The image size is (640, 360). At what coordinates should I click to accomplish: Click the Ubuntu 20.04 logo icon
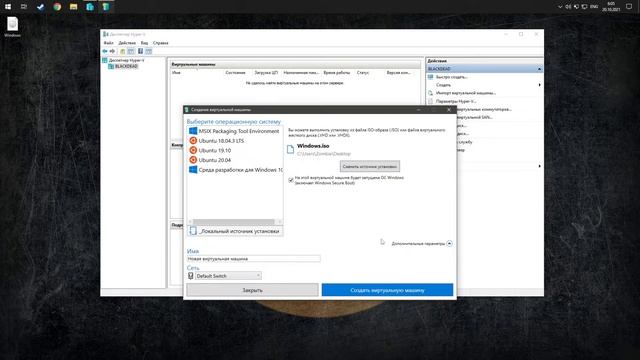(193, 160)
